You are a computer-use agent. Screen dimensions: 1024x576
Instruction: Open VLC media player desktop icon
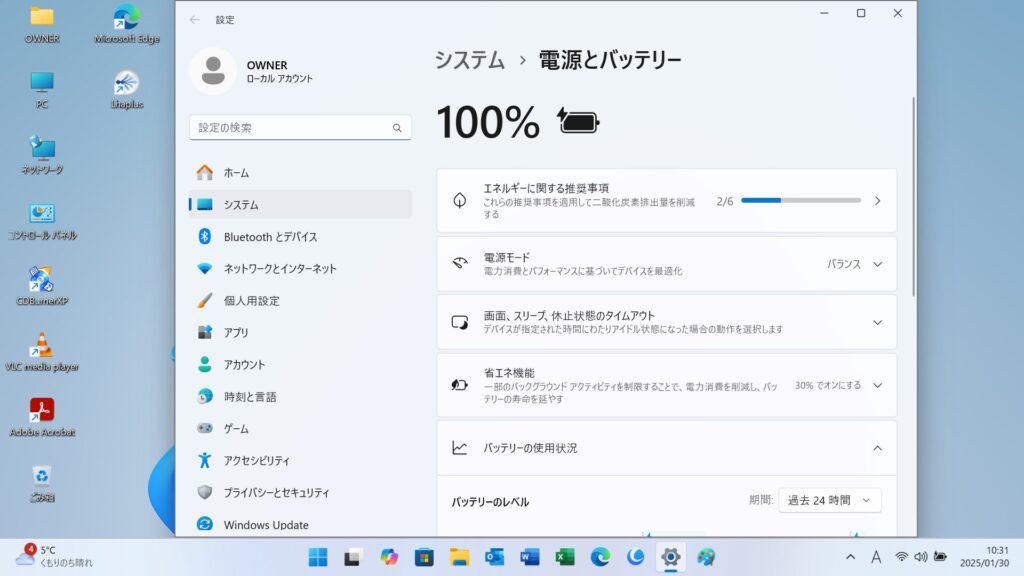click(x=42, y=346)
